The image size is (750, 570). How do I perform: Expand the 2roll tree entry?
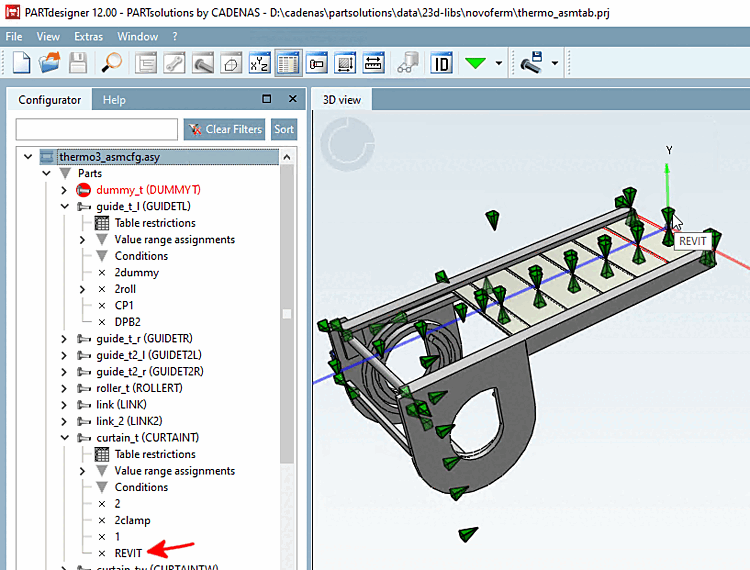83,289
